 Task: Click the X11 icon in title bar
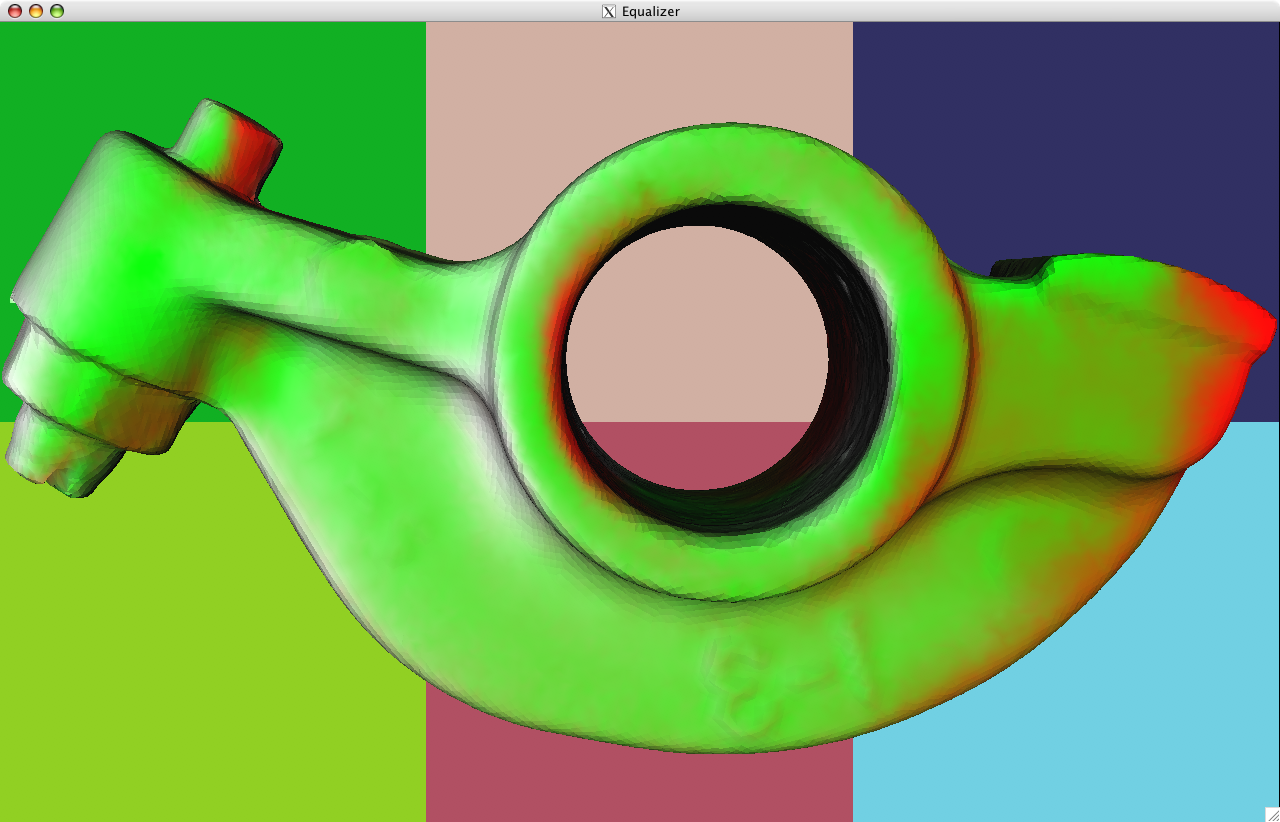pyautogui.click(x=608, y=11)
